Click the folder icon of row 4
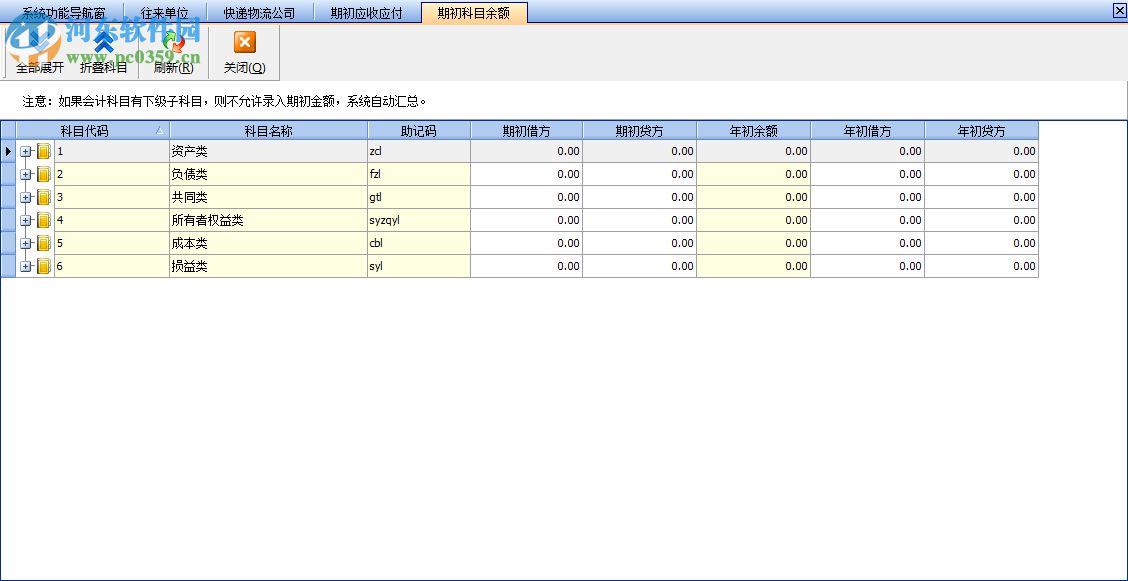 click(45, 221)
